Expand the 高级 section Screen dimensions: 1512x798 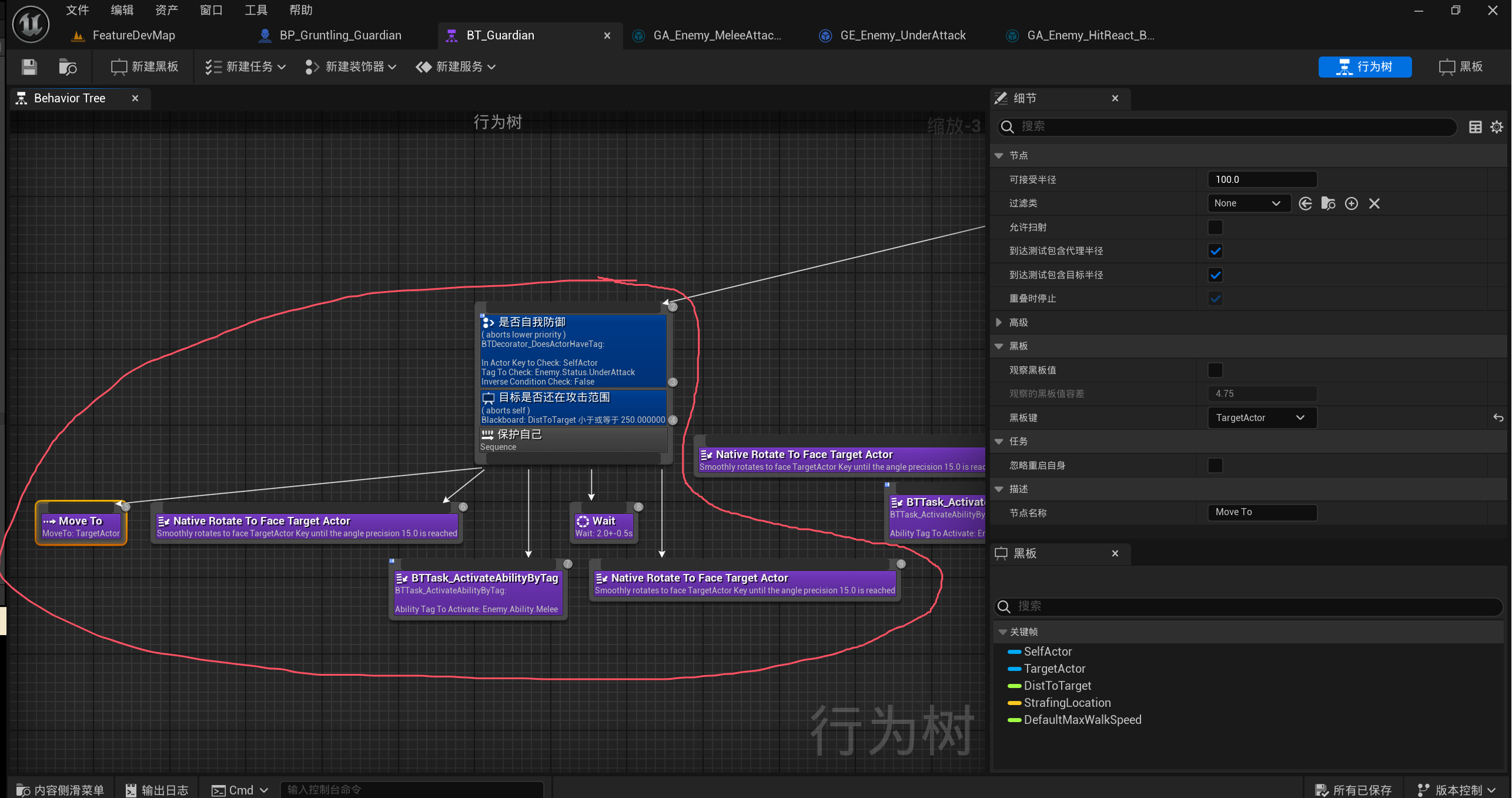[999, 322]
